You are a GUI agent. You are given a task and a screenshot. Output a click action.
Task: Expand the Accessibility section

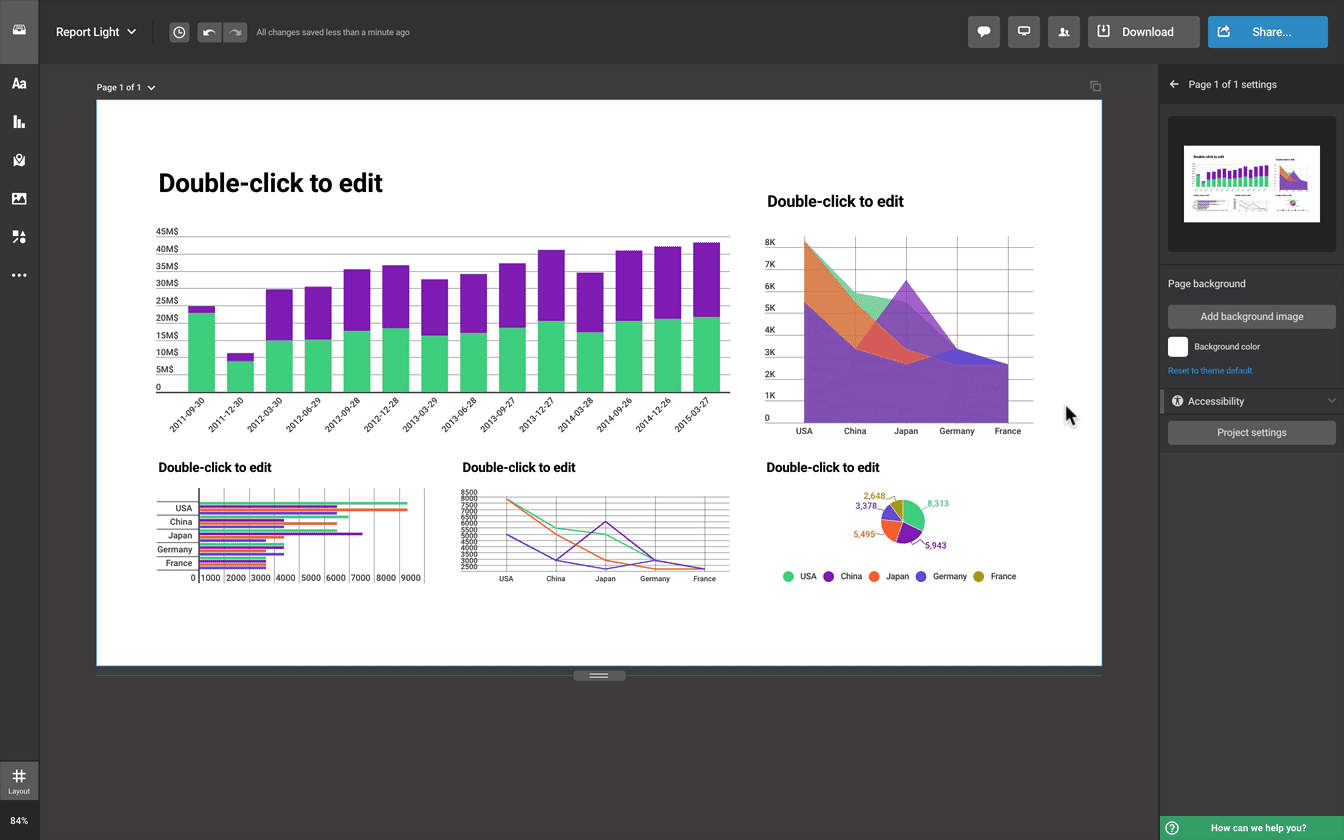(x=1251, y=401)
